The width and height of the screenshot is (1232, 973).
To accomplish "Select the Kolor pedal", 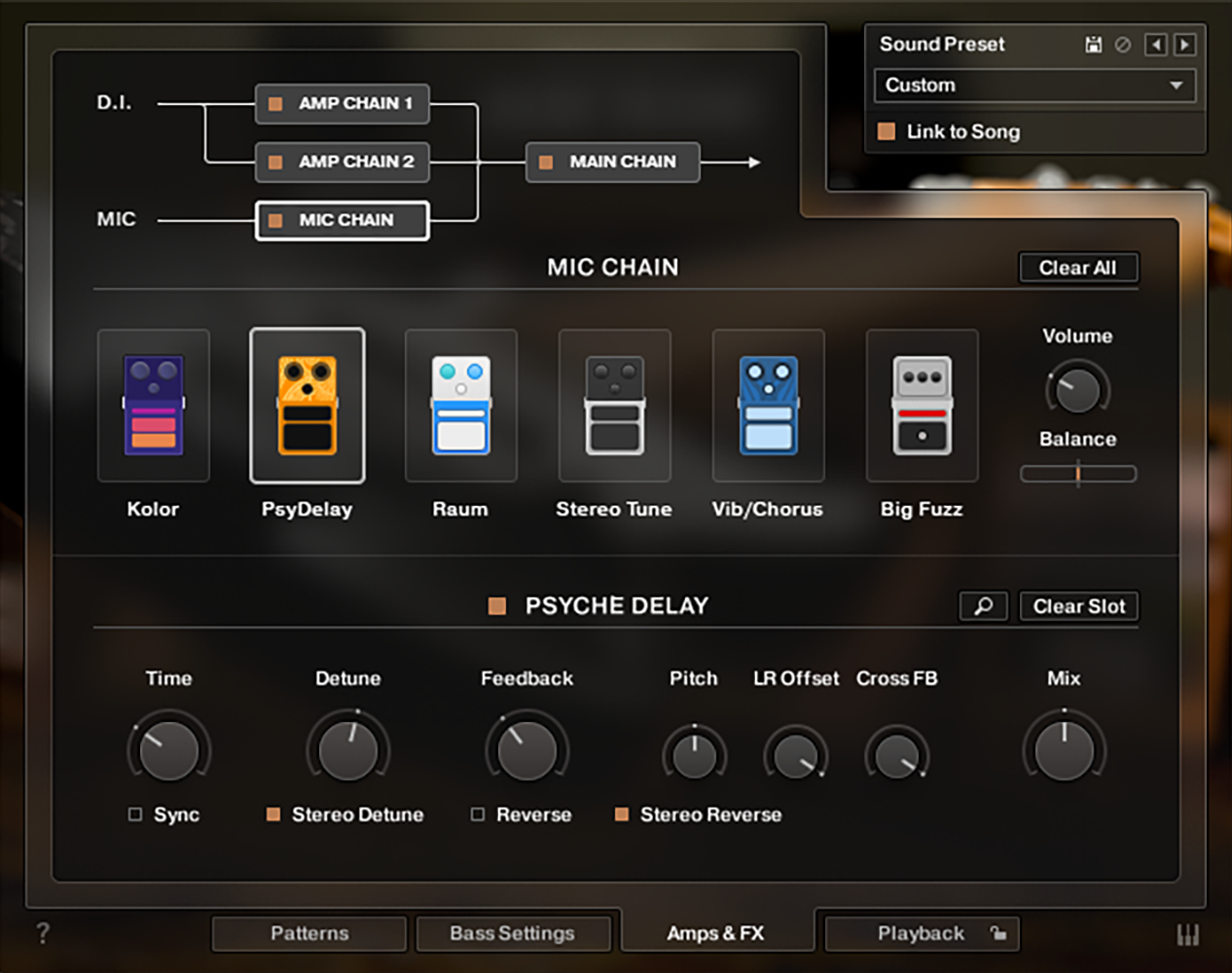I will [x=153, y=406].
